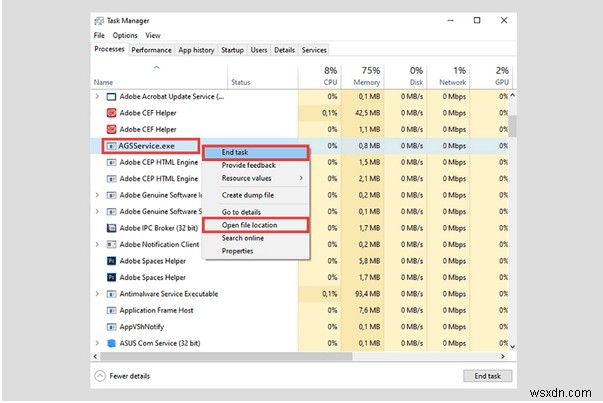603x403 pixels.
Task: Sort by the Network column header
Action: coord(449,77)
